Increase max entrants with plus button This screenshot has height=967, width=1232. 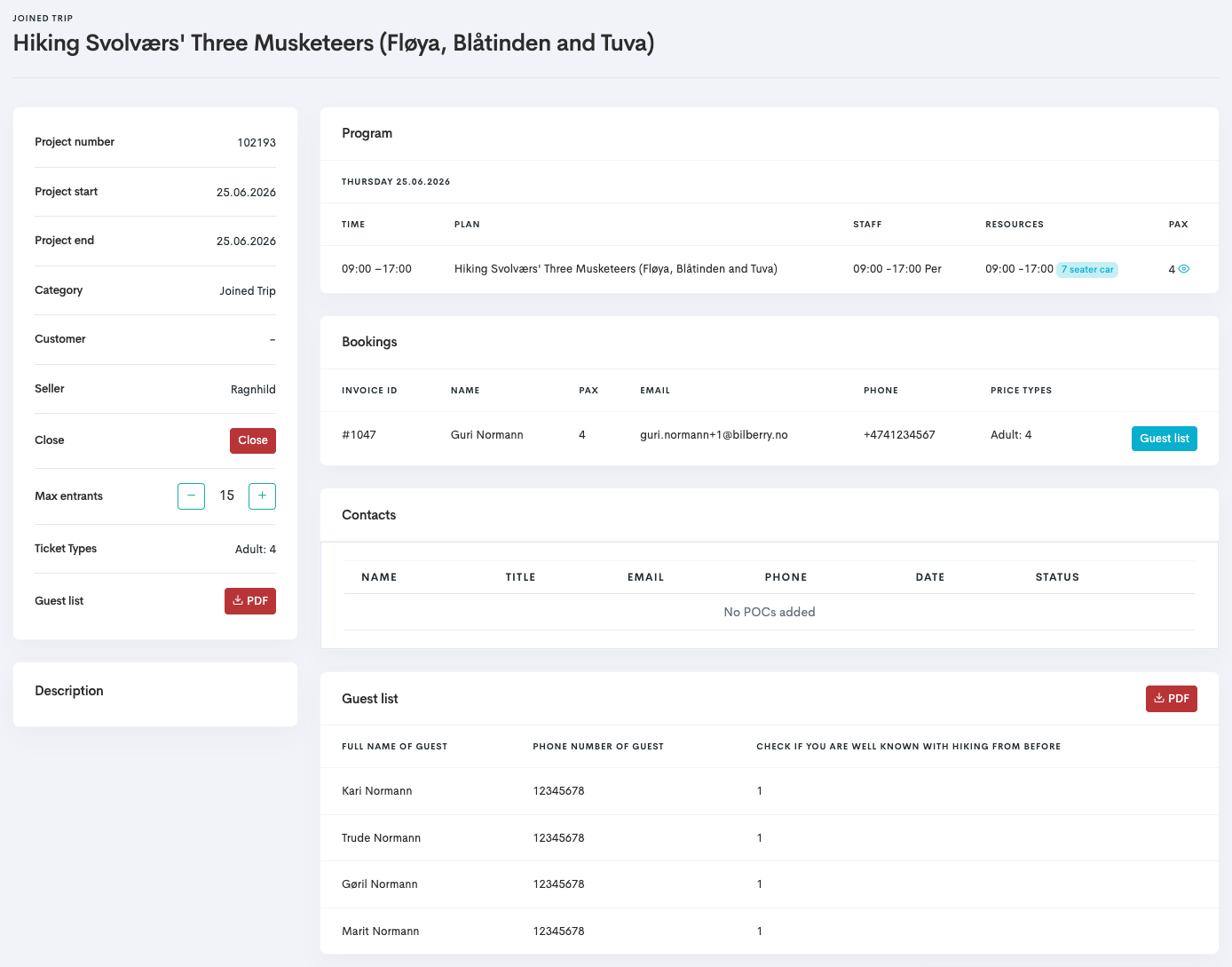(262, 495)
